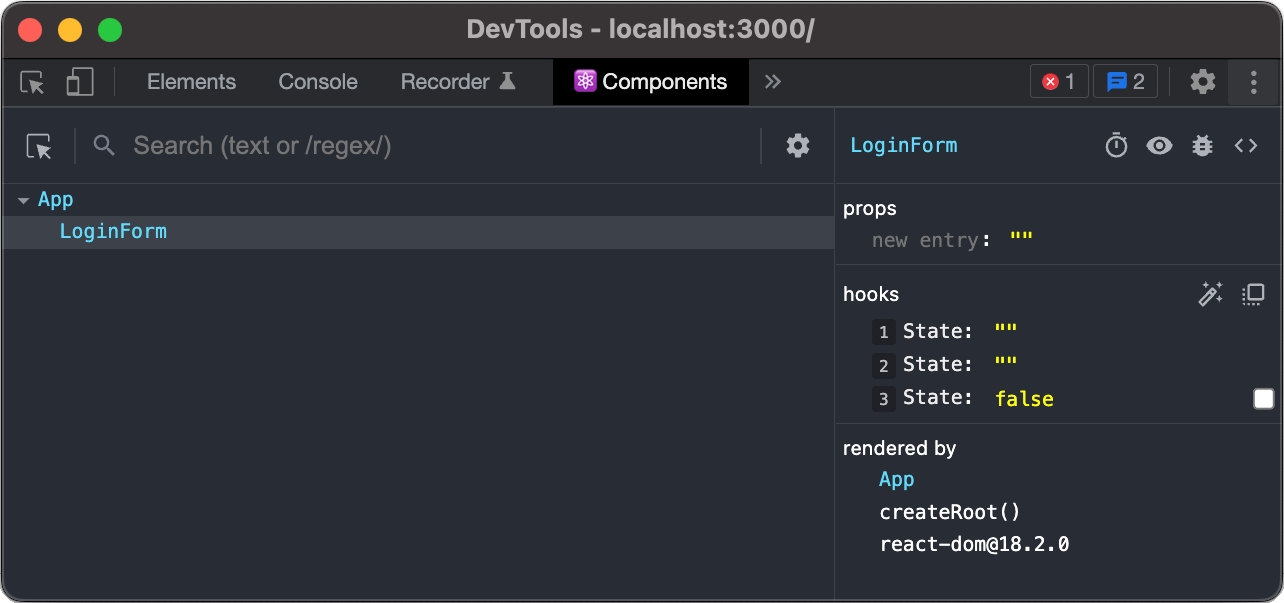Open component filter settings gear beside search bar
Viewport: 1284px width, 603px height.
pos(797,145)
